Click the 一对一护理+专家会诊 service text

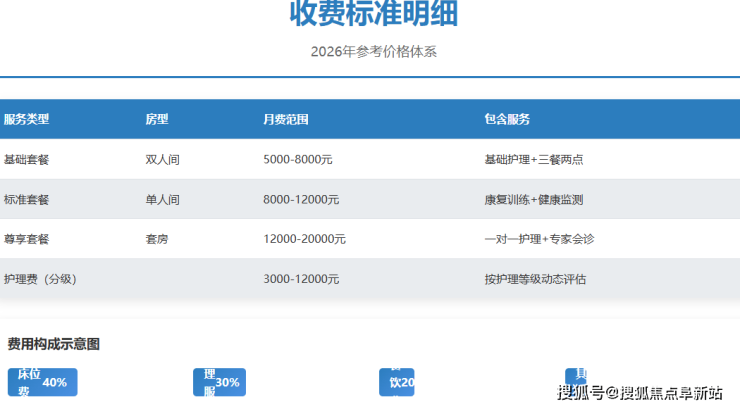(539, 239)
